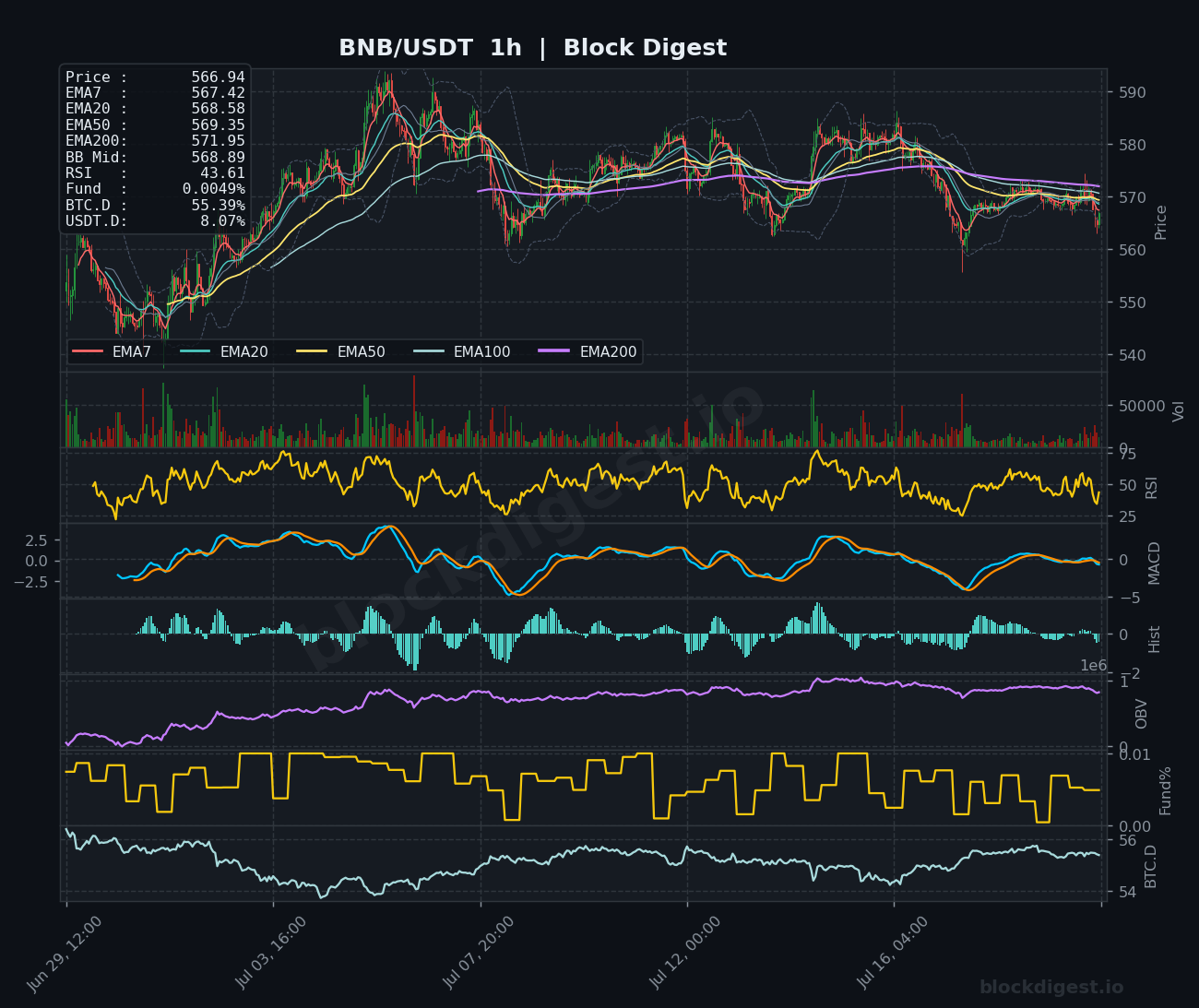Click the Price 566.94 info row
This screenshot has height=1008, width=1199.
click(x=155, y=77)
